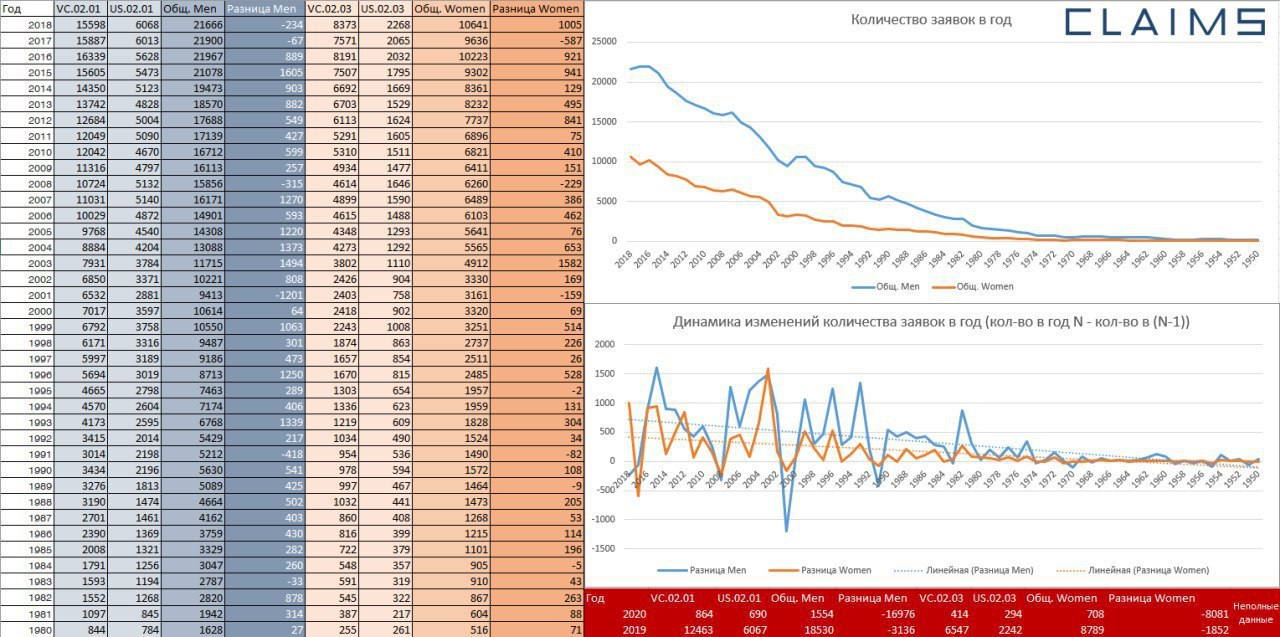
Task: Select the 'VC.02.01' header in the main table
Action: pyautogui.click(x=79, y=8)
